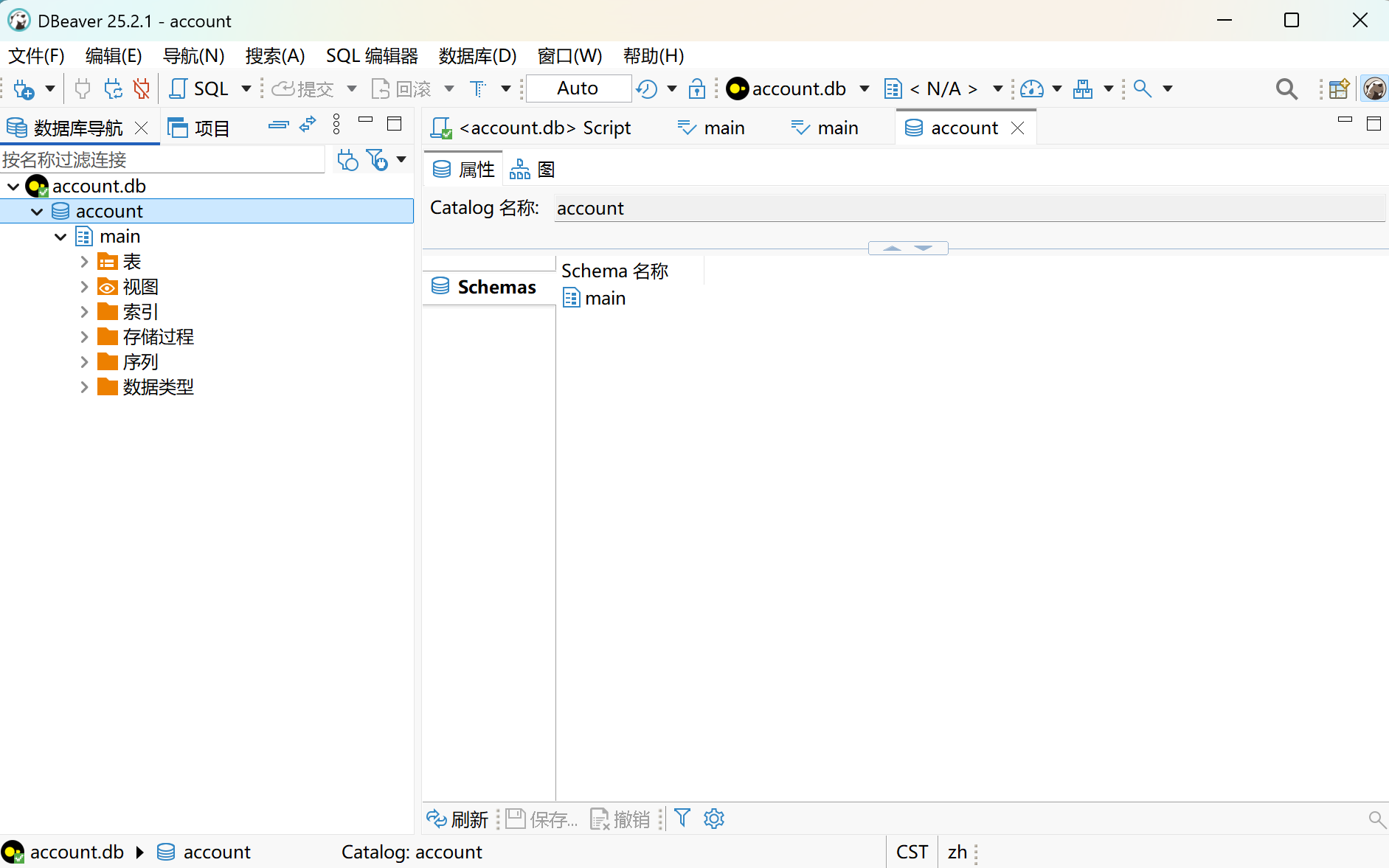Click the 提交 commit button
Screen dimensions: 1389x868
click(x=303, y=88)
